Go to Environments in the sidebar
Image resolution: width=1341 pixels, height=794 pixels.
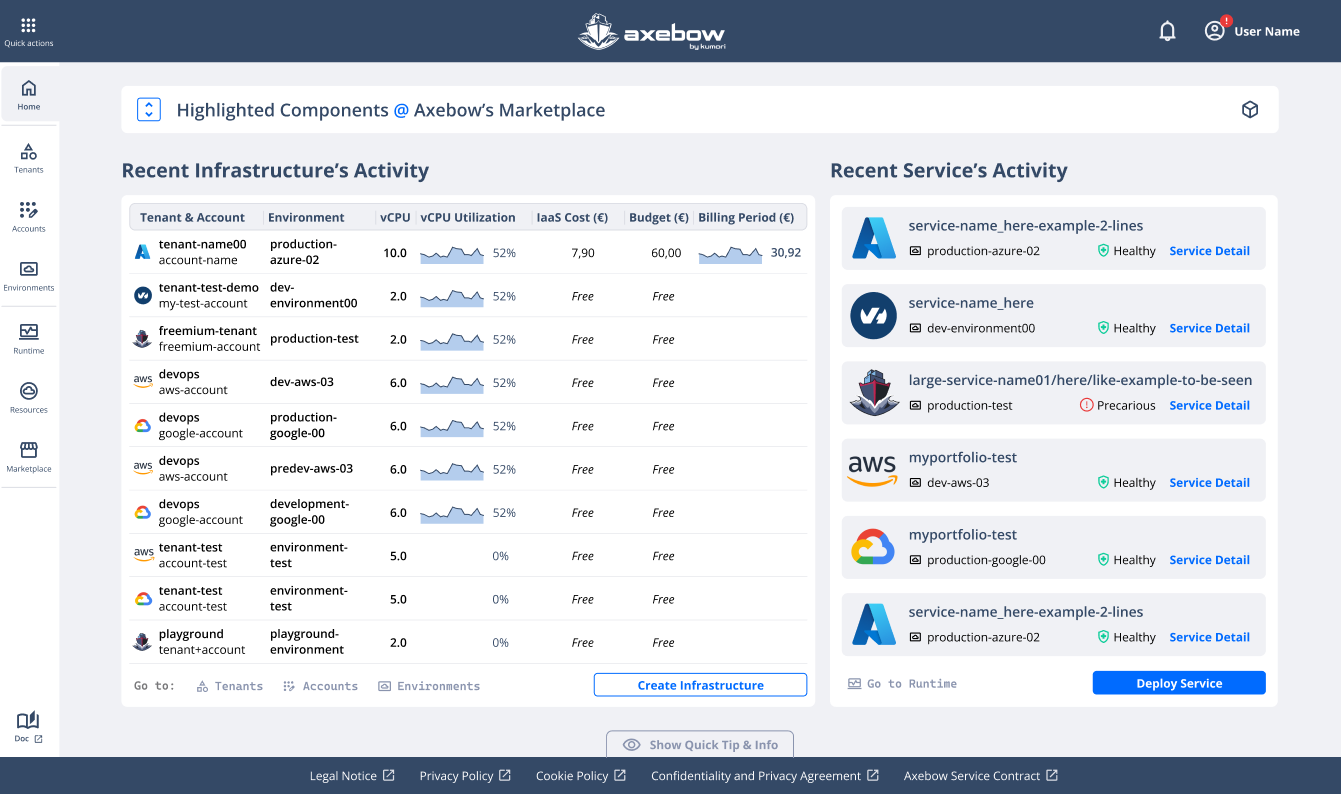pyautogui.click(x=29, y=275)
